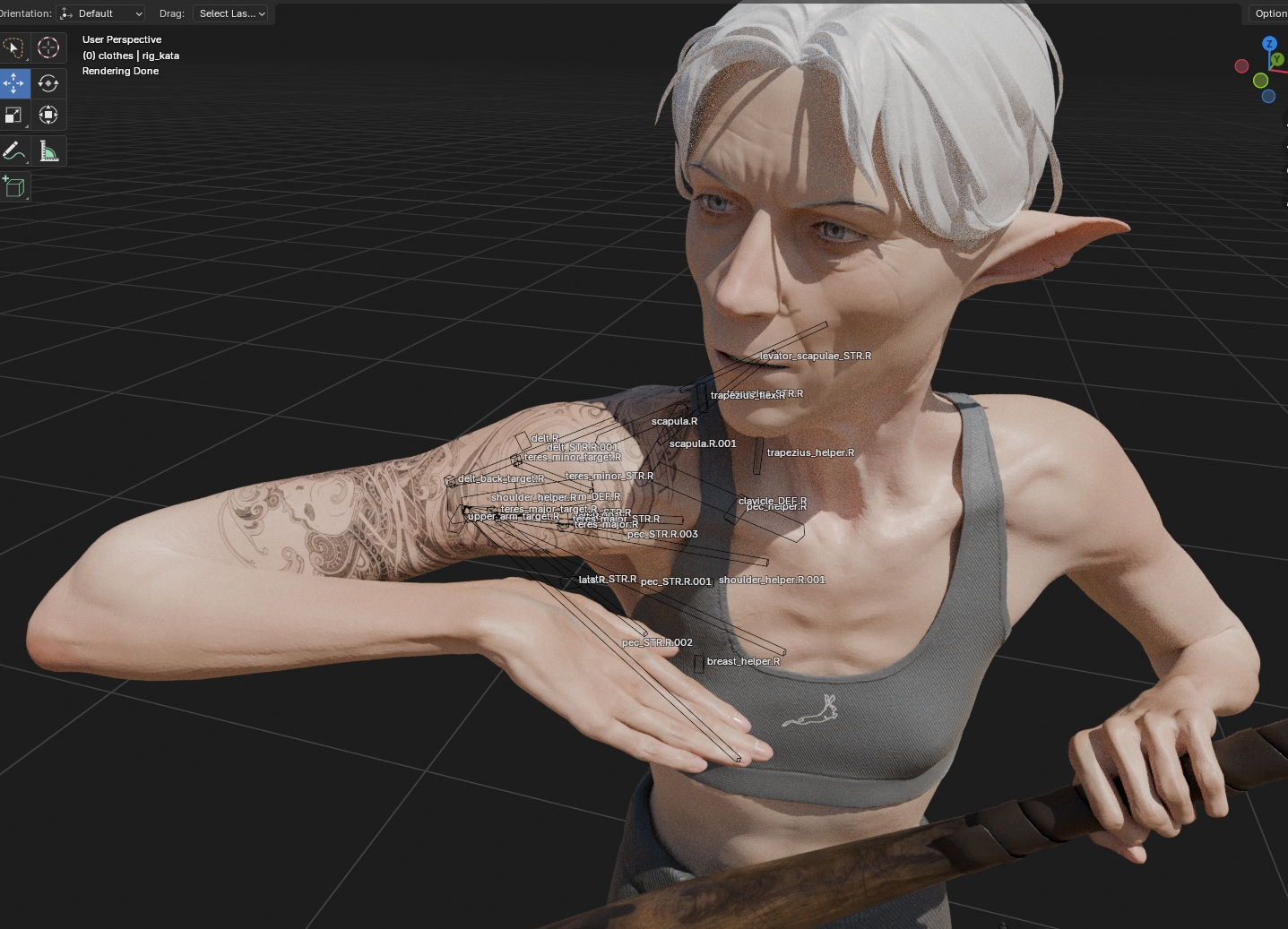Expand the Options popover
Image resolution: width=1288 pixels, height=929 pixels.
(1269, 13)
